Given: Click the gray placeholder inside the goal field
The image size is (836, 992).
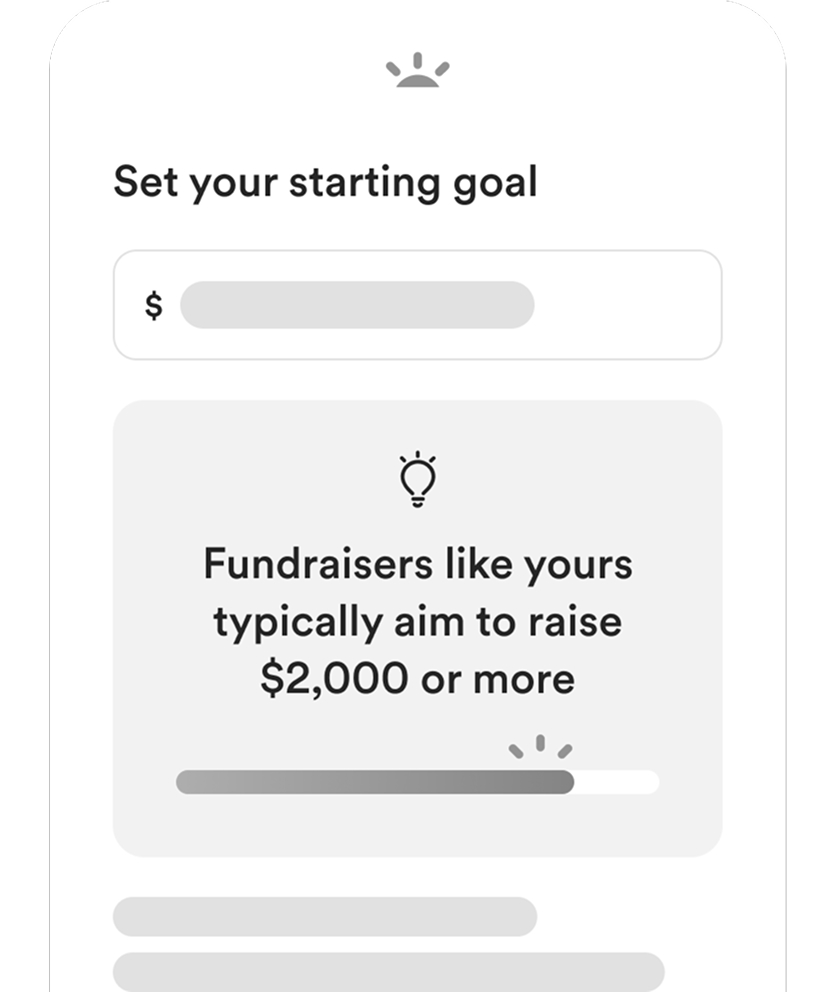Looking at the screenshot, I should point(356,305).
